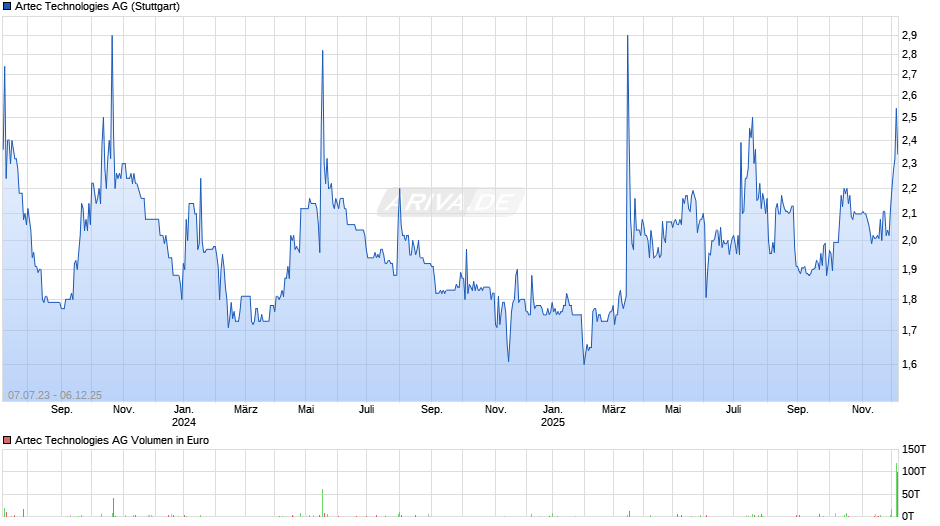
Task: Click the first 'März' label after Jan. 2024
Action: [x=246, y=410]
